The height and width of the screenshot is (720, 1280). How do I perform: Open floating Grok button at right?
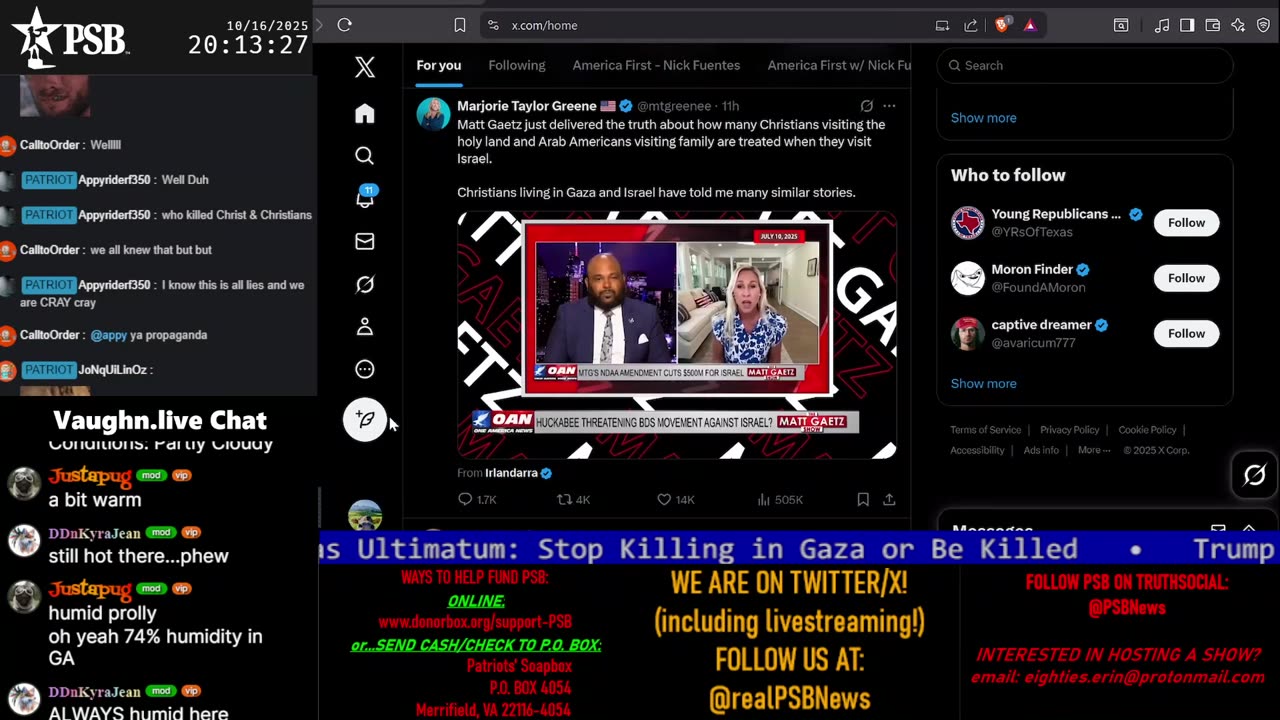click(x=1254, y=475)
